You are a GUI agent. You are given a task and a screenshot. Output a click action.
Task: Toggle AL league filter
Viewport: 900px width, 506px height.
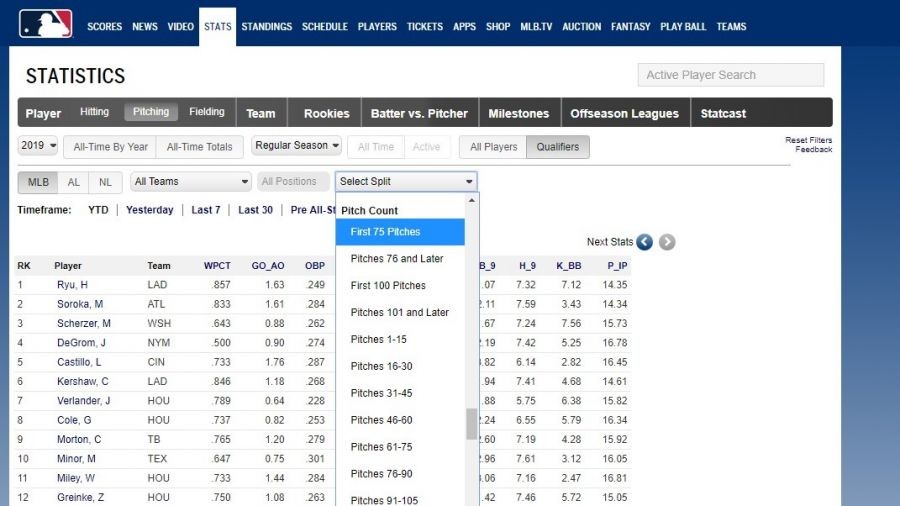click(x=73, y=182)
